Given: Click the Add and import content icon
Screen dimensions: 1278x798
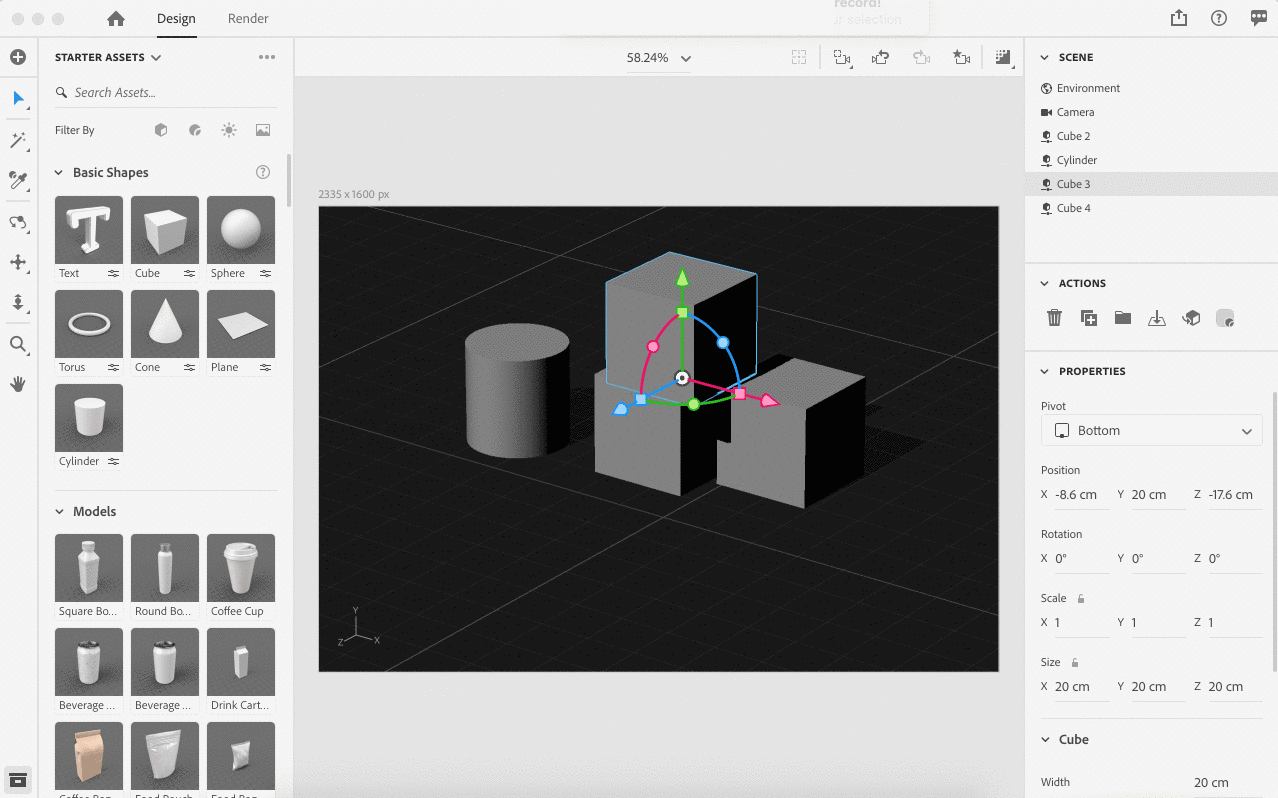Looking at the screenshot, I should click(18, 57).
